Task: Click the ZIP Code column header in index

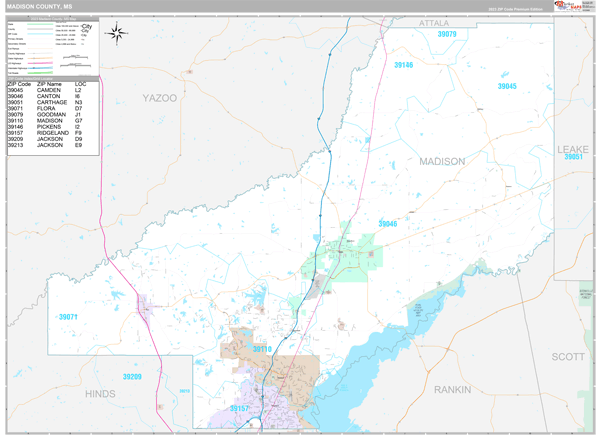Action: point(19,84)
